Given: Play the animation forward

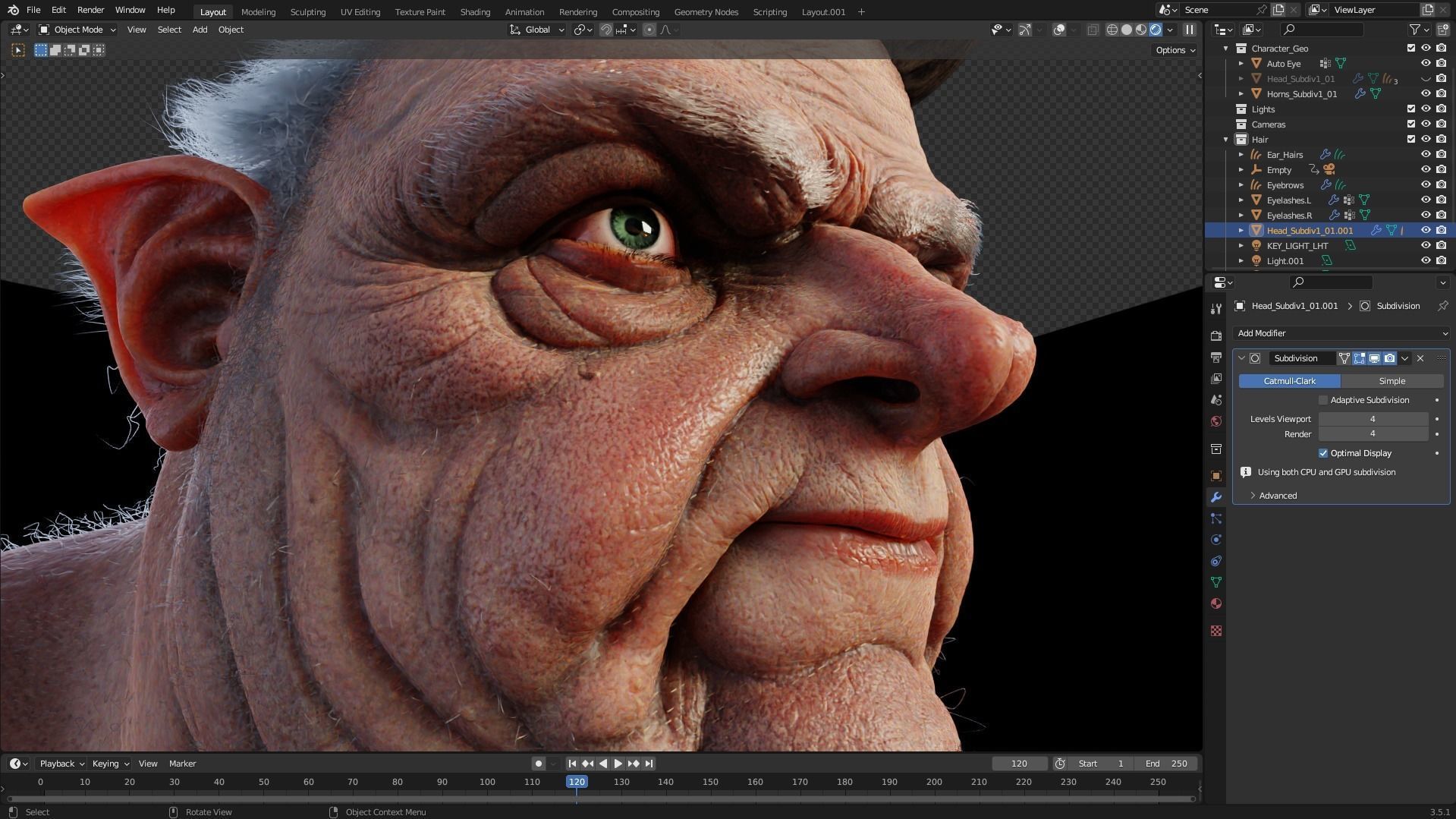Looking at the screenshot, I should (x=618, y=764).
